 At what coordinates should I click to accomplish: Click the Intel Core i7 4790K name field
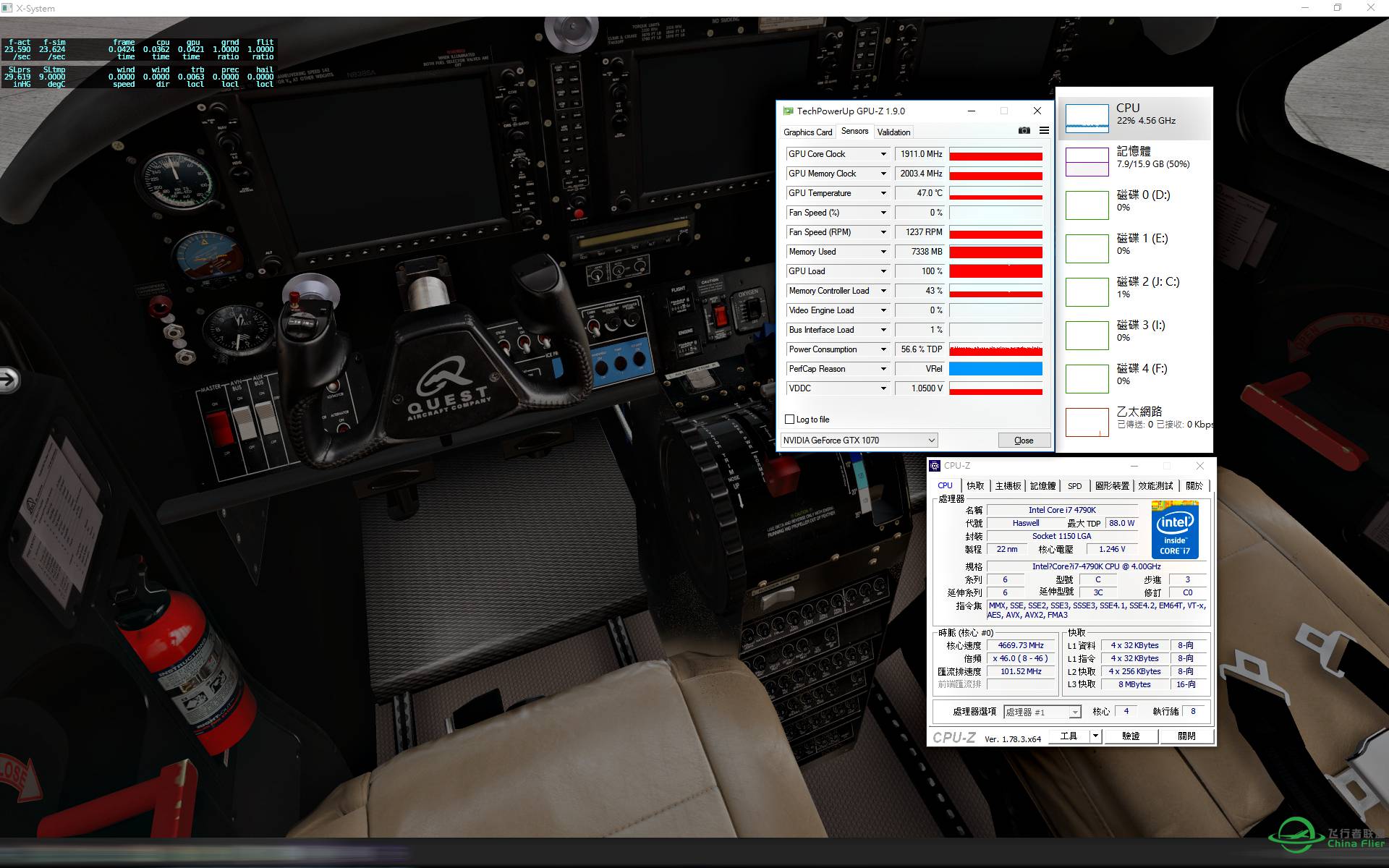(1062, 510)
